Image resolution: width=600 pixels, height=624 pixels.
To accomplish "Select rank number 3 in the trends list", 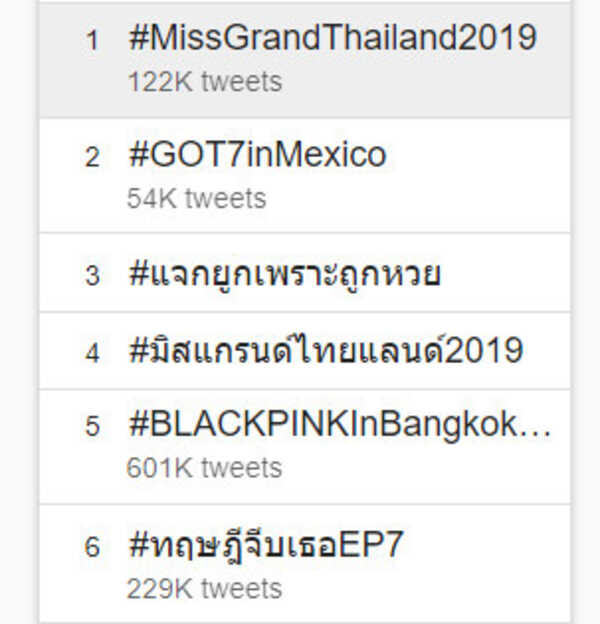I will tap(93, 275).
